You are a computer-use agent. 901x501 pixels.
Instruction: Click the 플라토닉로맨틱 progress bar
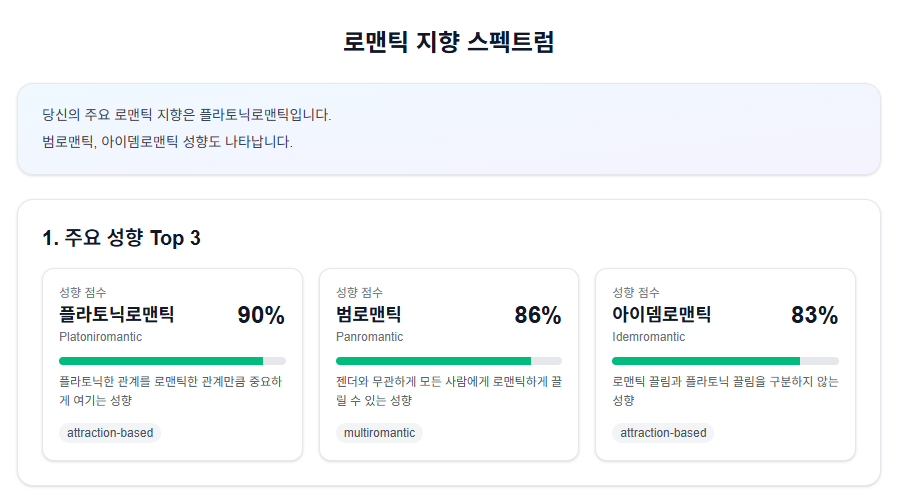172,361
